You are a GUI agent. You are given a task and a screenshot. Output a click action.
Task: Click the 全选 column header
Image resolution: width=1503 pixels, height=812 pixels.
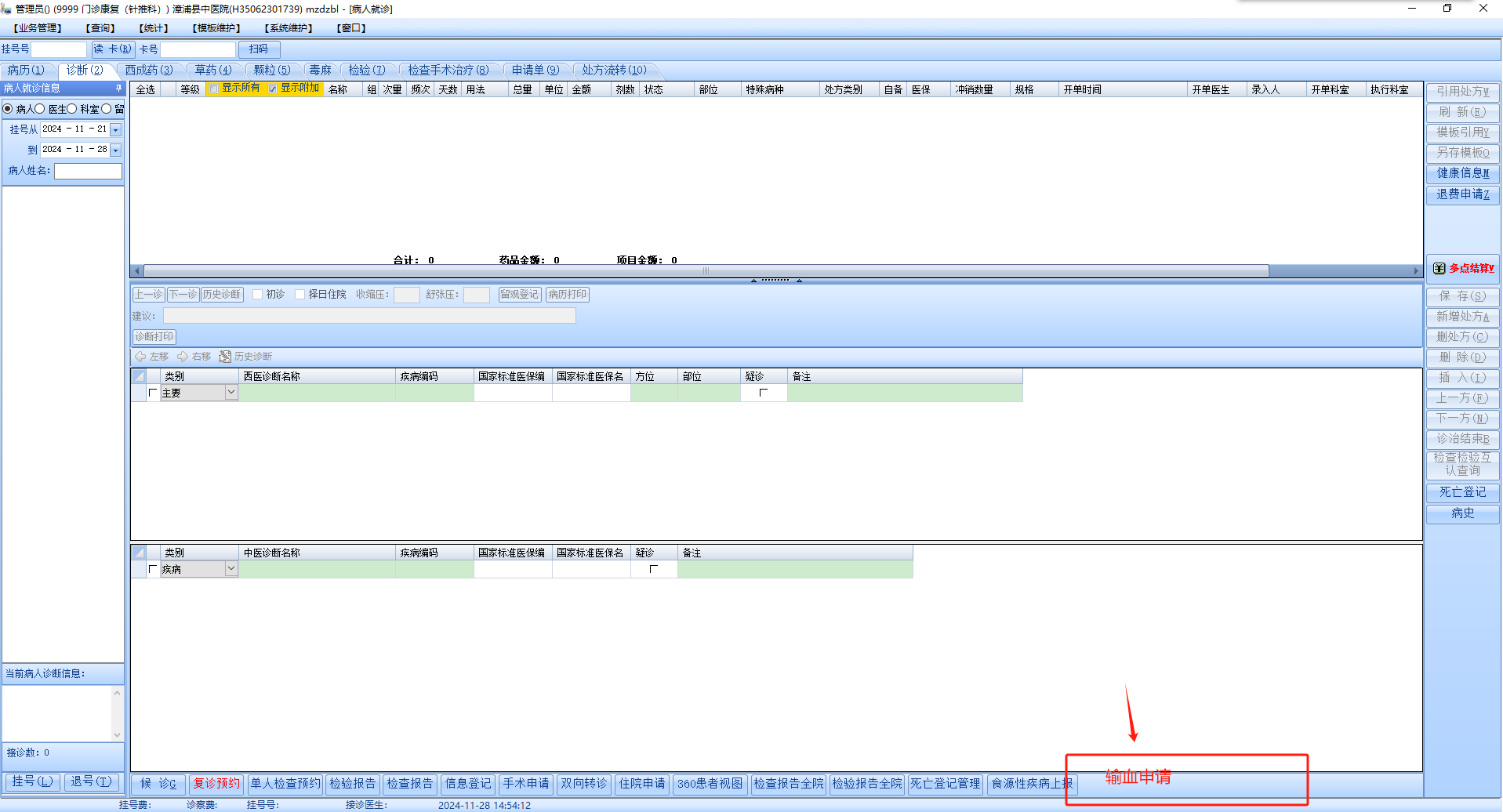pyautogui.click(x=146, y=89)
